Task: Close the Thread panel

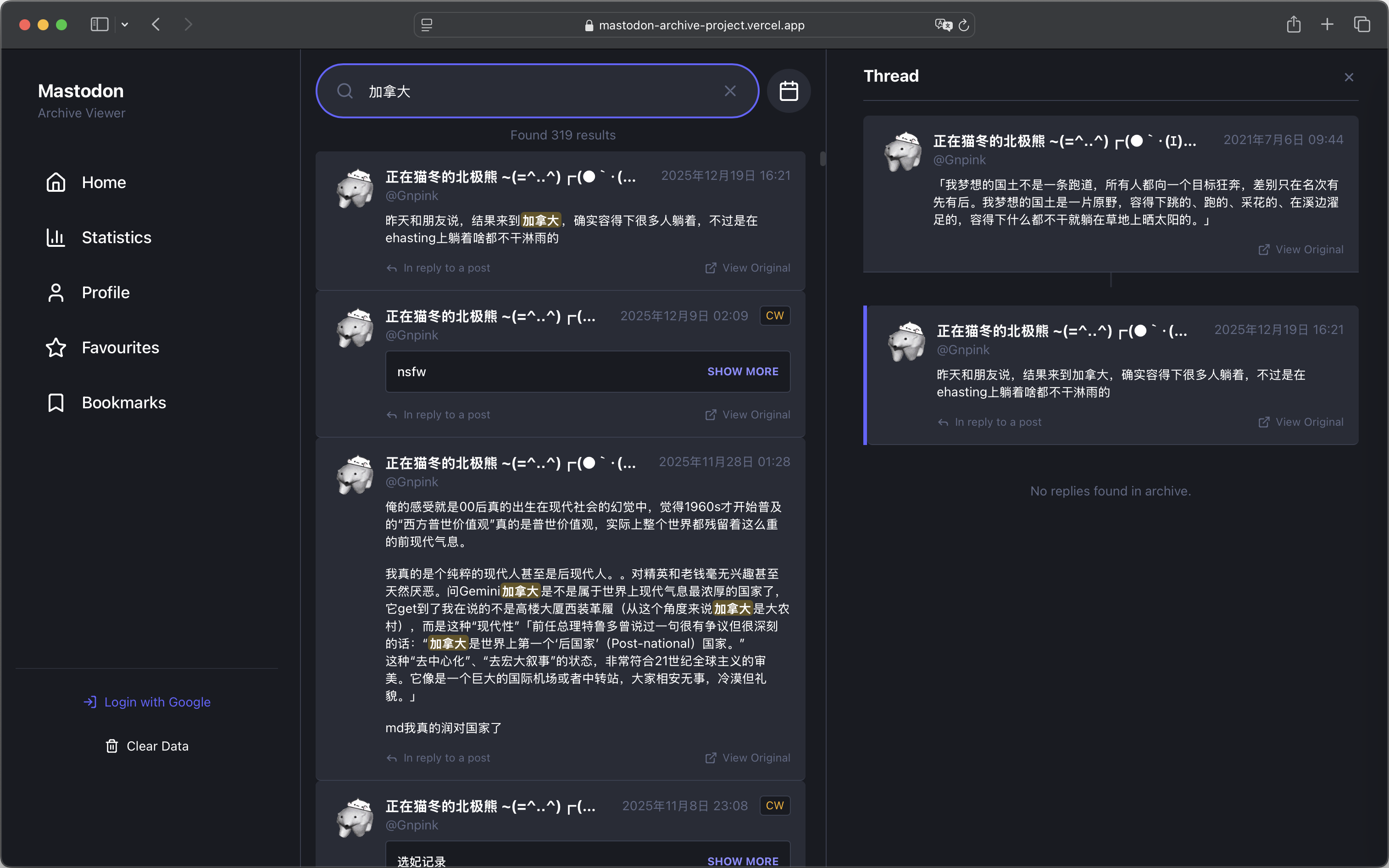Action: coord(1348,77)
